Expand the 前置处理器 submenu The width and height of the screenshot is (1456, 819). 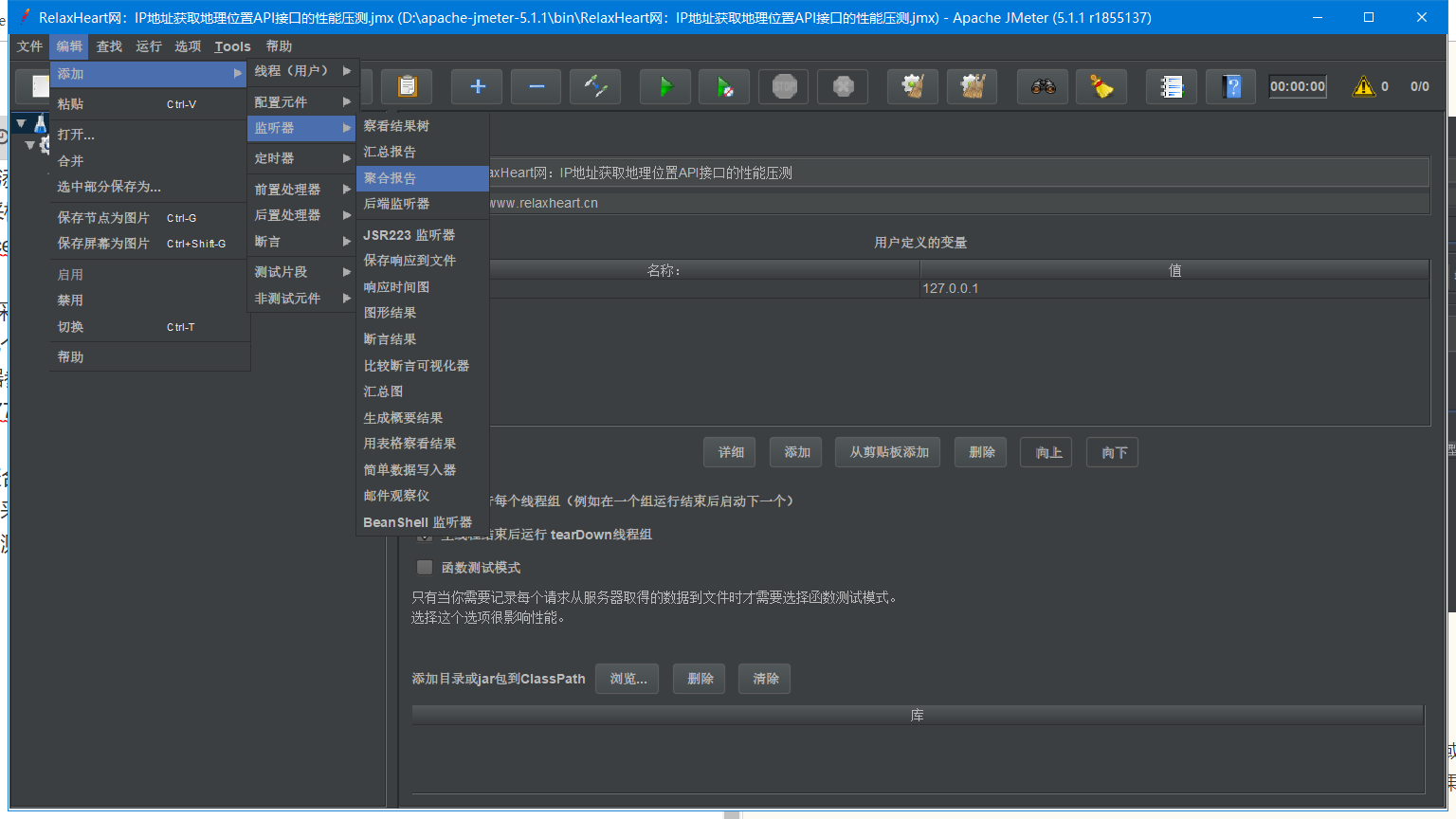pos(302,189)
